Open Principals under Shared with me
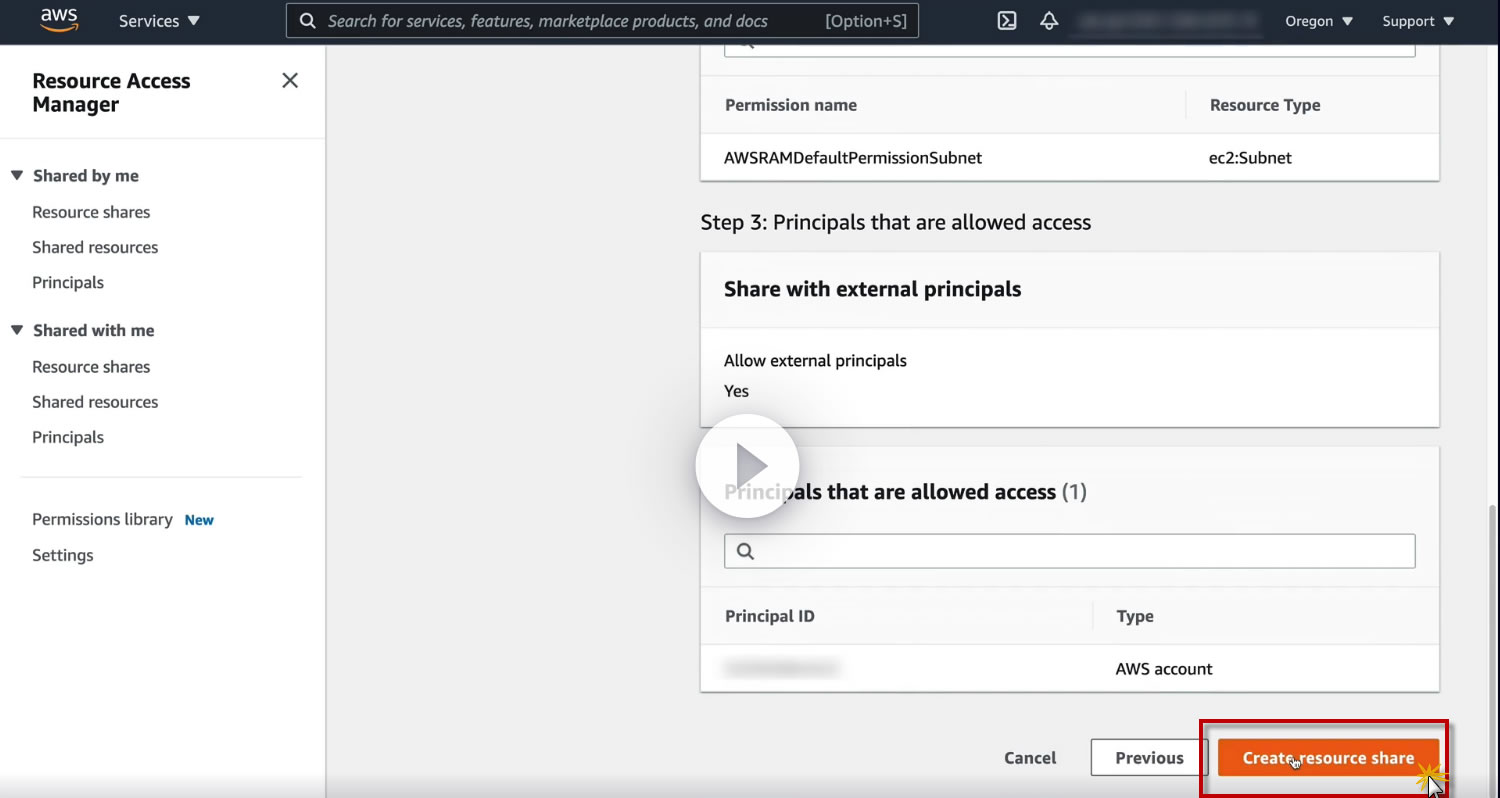 coord(68,437)
